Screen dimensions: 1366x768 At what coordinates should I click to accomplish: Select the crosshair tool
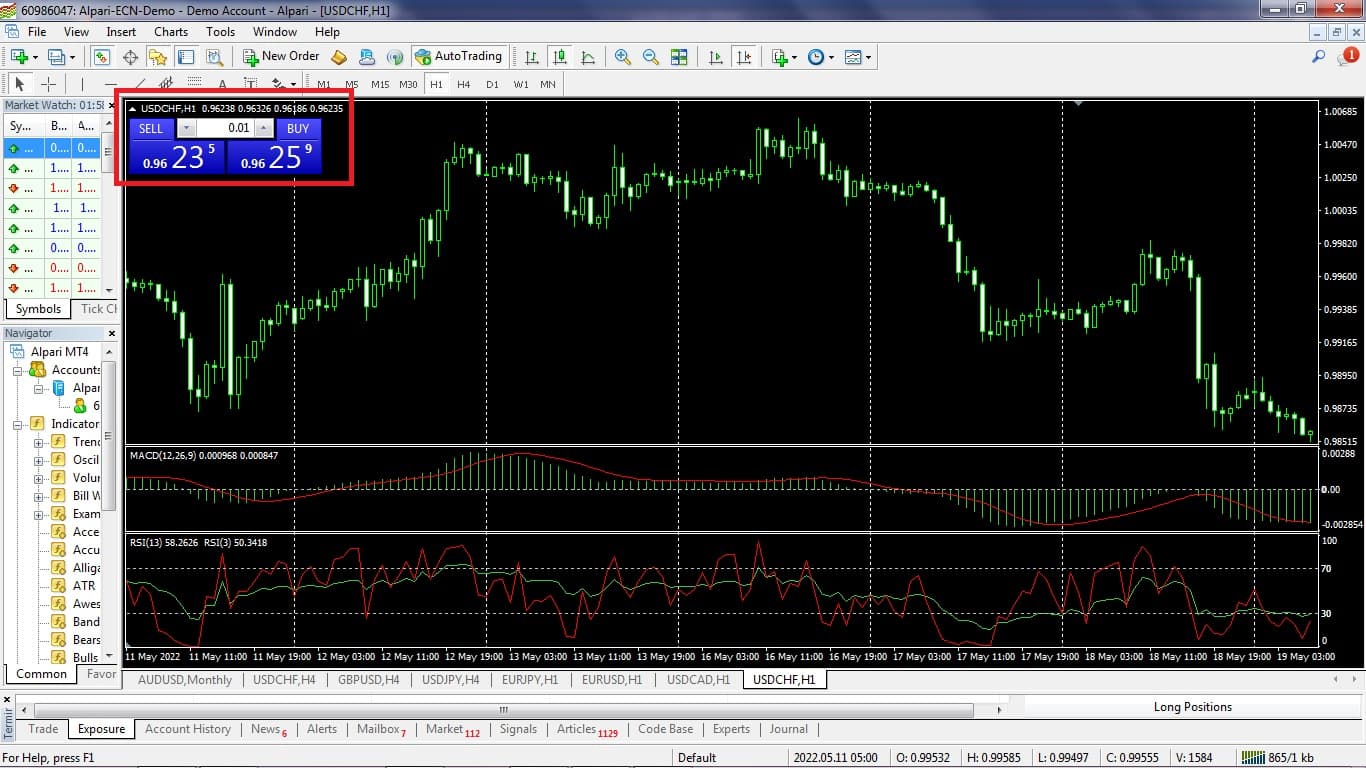coord(48,84)
